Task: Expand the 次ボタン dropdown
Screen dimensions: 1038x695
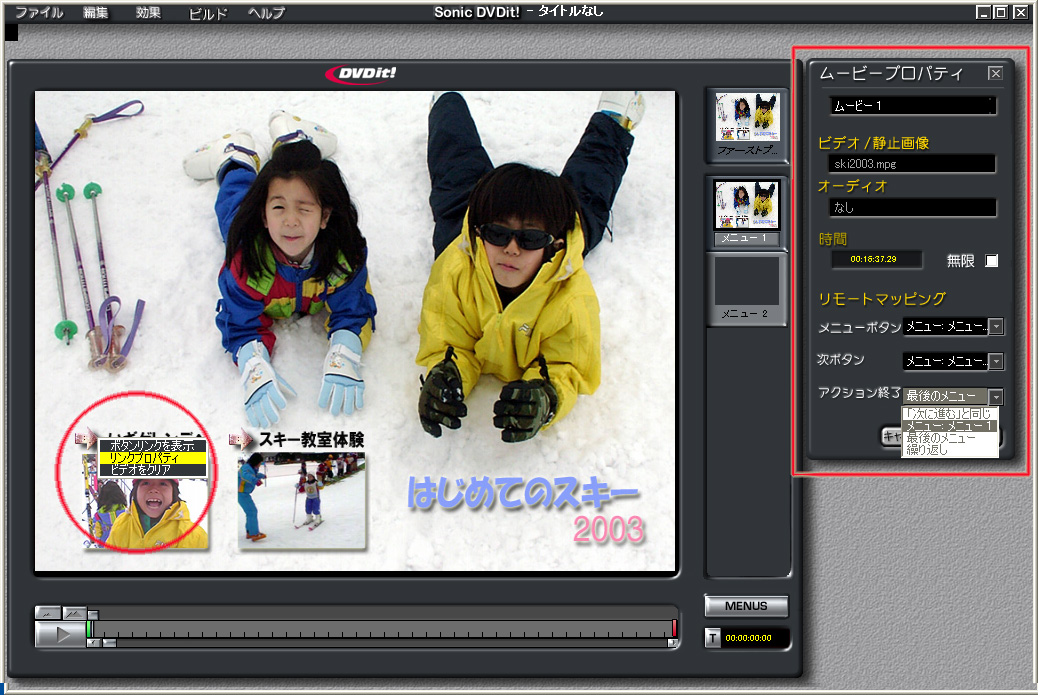Action: coord(996,361)
